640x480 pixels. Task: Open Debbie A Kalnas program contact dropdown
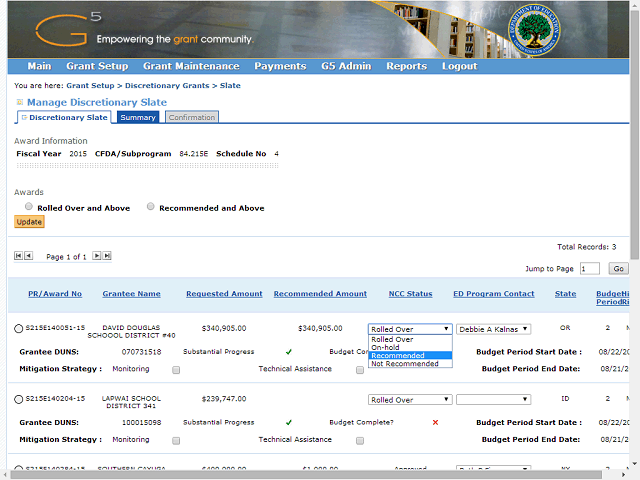493,329
